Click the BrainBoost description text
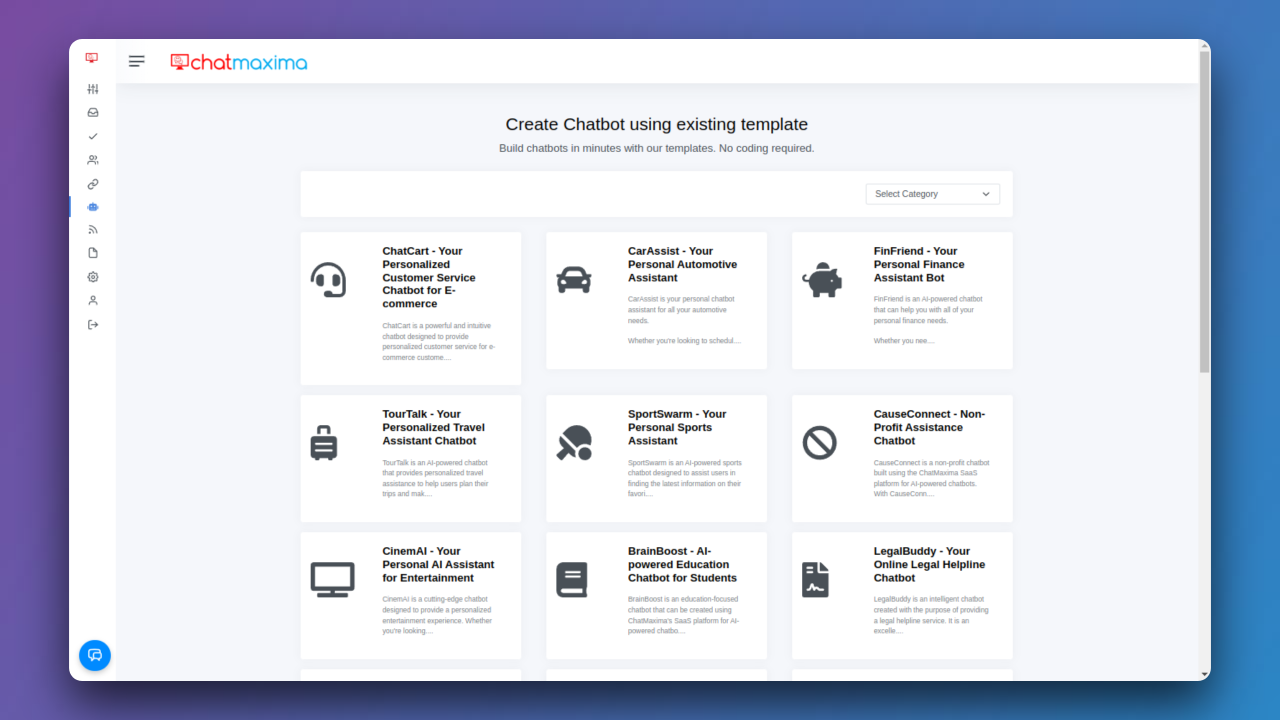Image resolution: width=1280 pixels, height=720 pixels. tap(683, 615)
